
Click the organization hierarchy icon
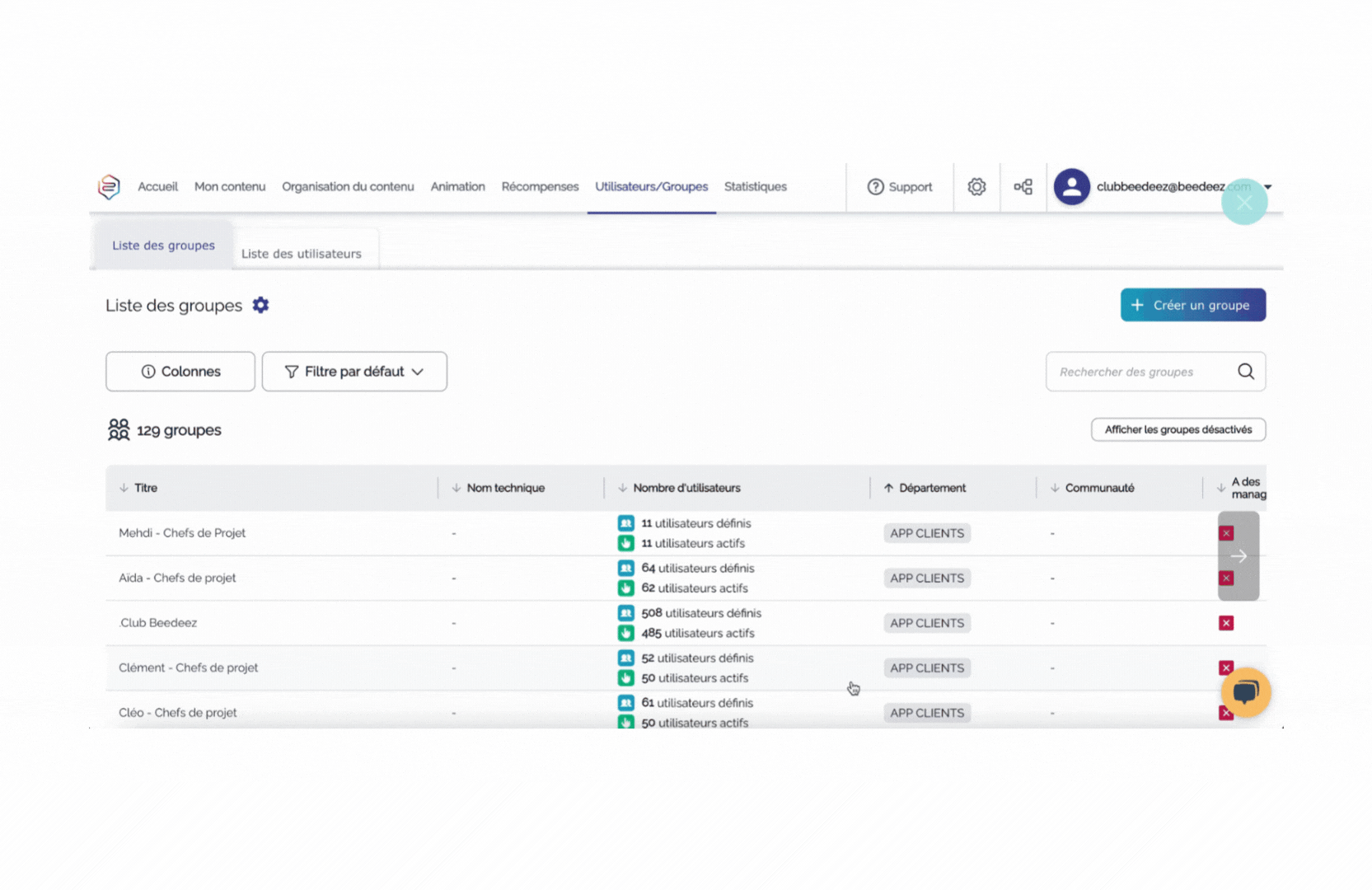1023,187
